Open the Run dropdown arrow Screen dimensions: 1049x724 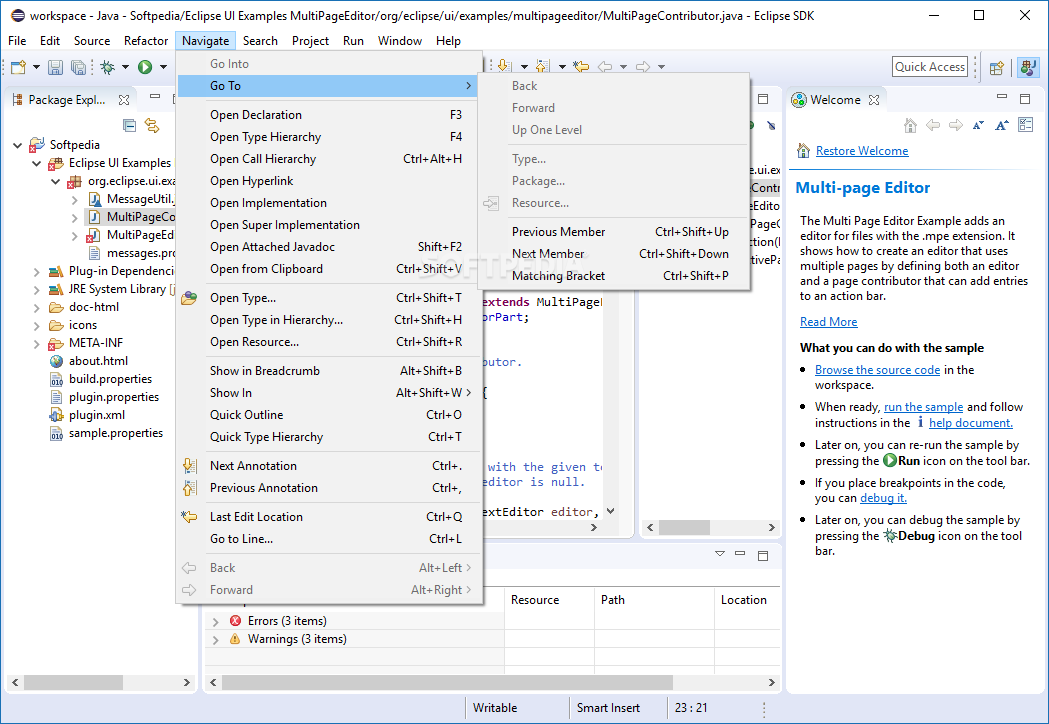[x=163, y=67]
